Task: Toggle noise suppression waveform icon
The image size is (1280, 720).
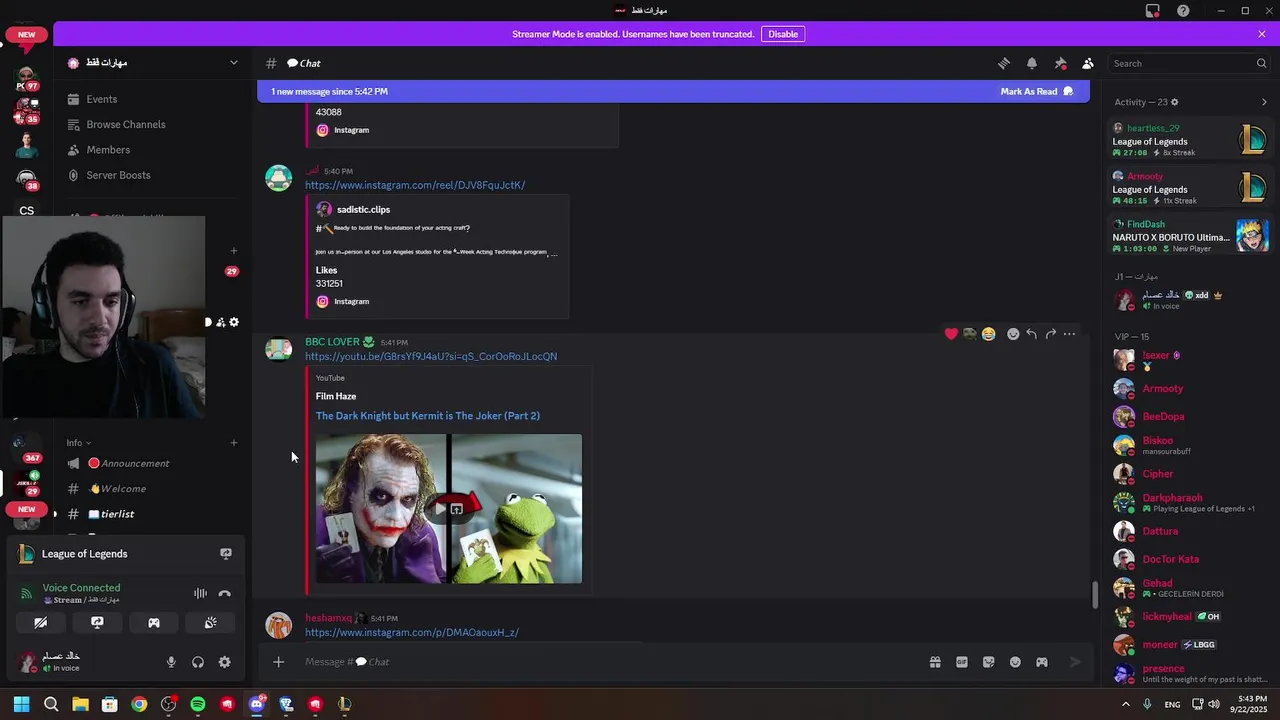Action: (200, 594)
